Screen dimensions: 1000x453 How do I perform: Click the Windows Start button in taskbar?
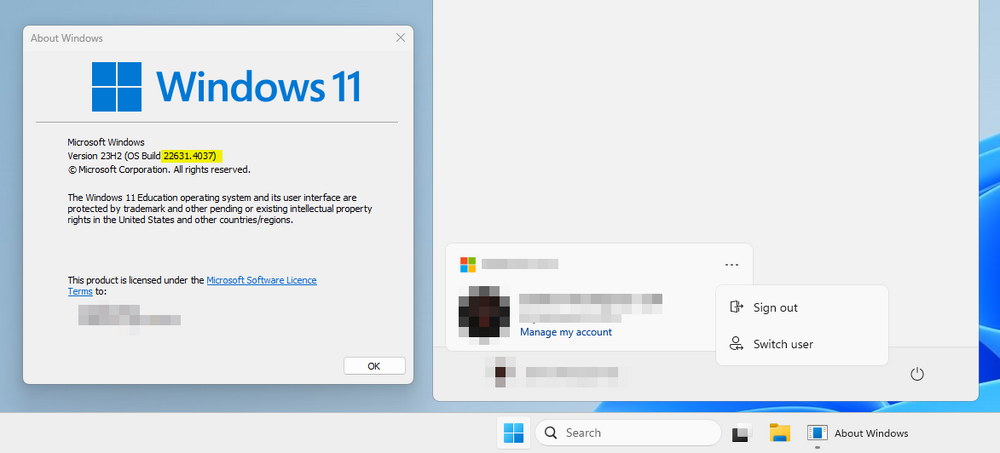[513, 433]
